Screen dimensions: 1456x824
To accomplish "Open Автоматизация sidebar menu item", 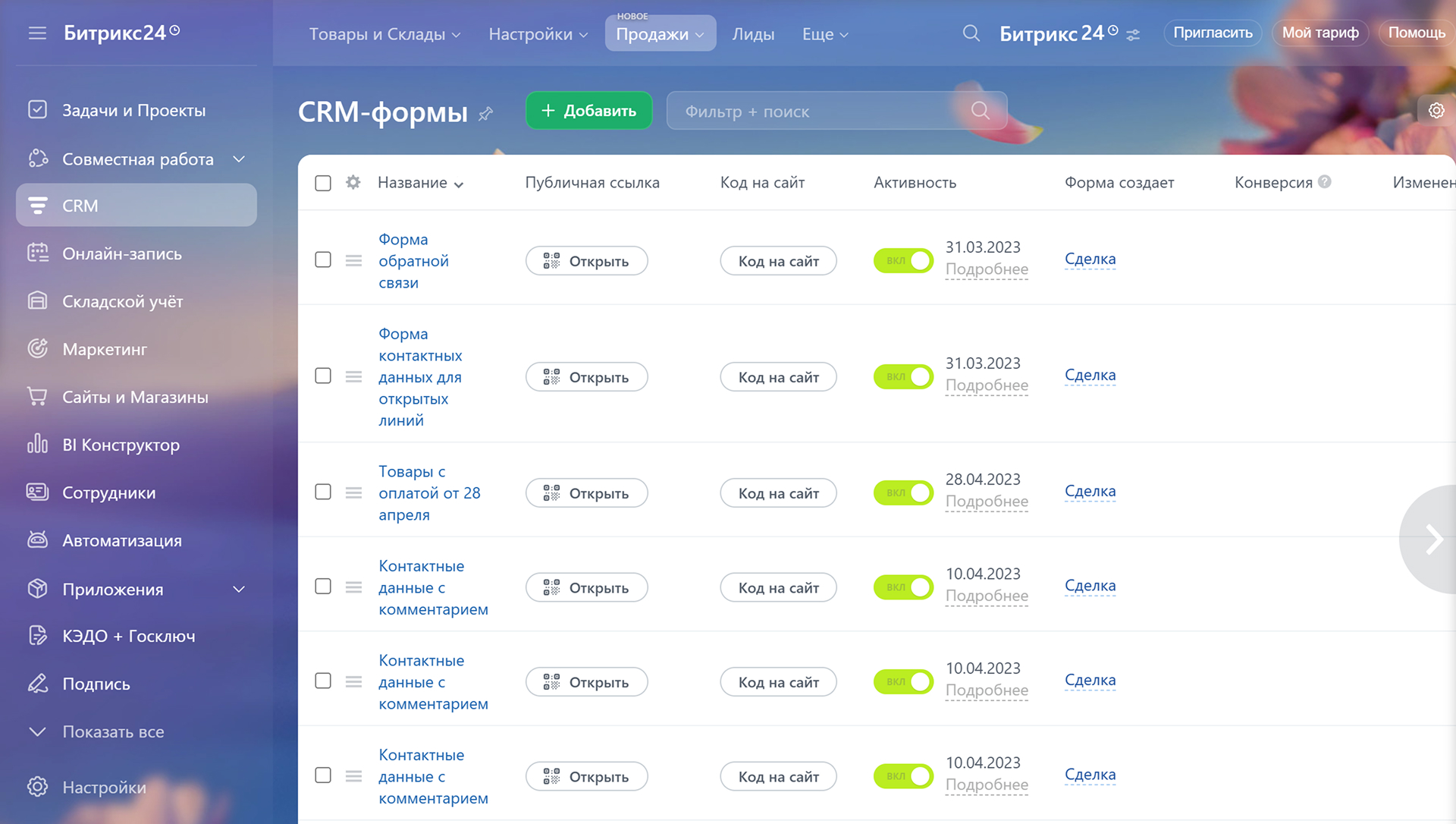I will 122,540.
